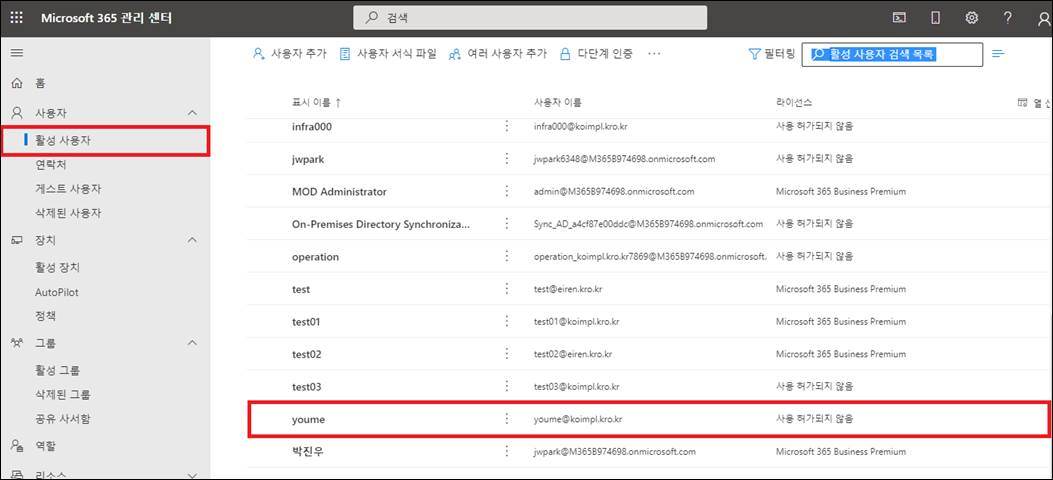Click 사용자 추가 button
Image resolution: width=1053 pixels, height=480 pixels.
(x=289, y=54)
